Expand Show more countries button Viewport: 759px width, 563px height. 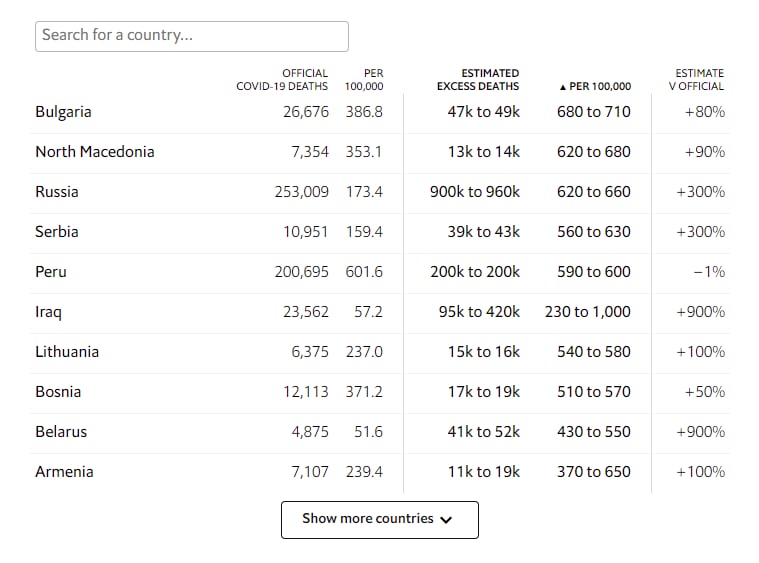click(x=380, y=519)
